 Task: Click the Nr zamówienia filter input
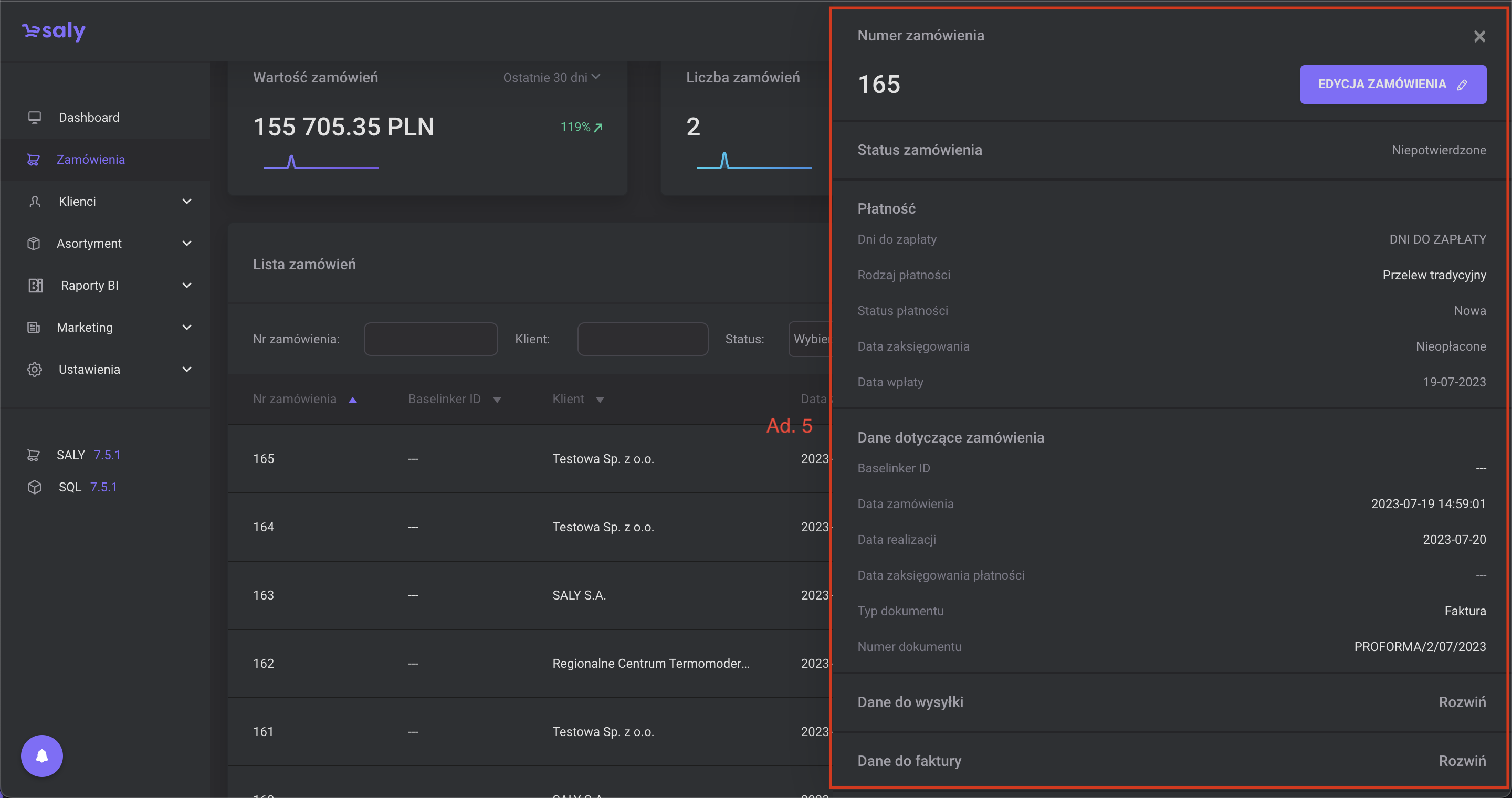(430, 339)
